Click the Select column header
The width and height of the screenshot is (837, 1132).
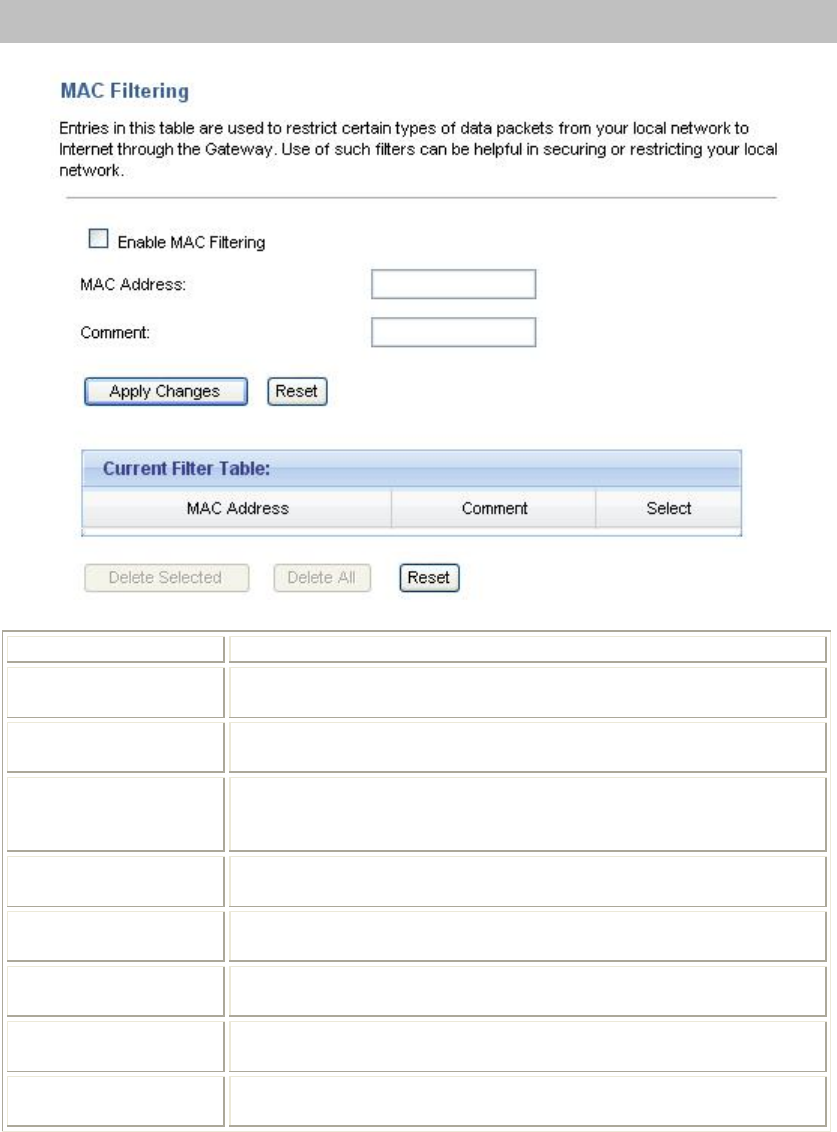click(668, 508)
